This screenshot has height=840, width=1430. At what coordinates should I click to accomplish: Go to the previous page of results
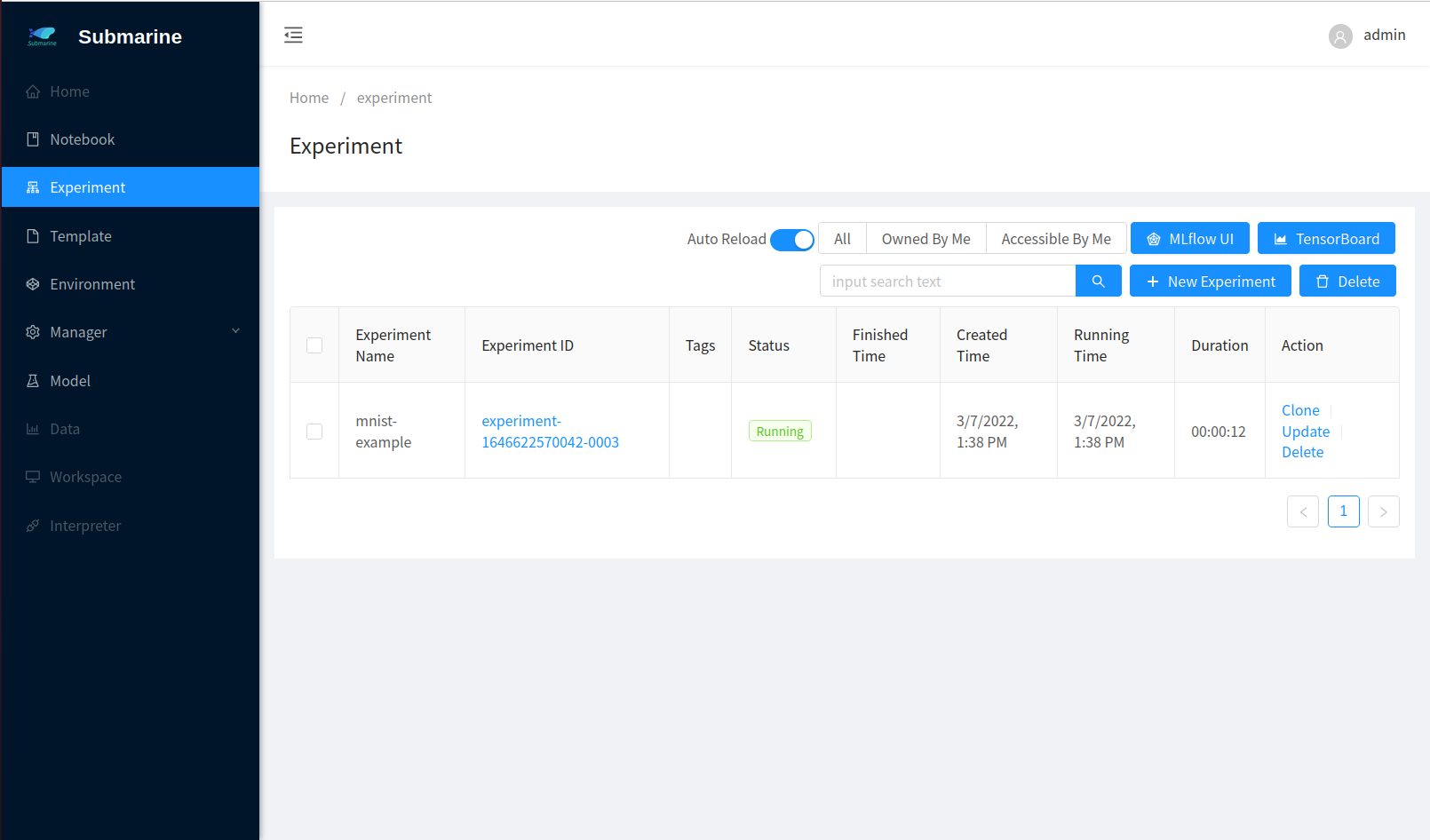[x=1302, y=511]
